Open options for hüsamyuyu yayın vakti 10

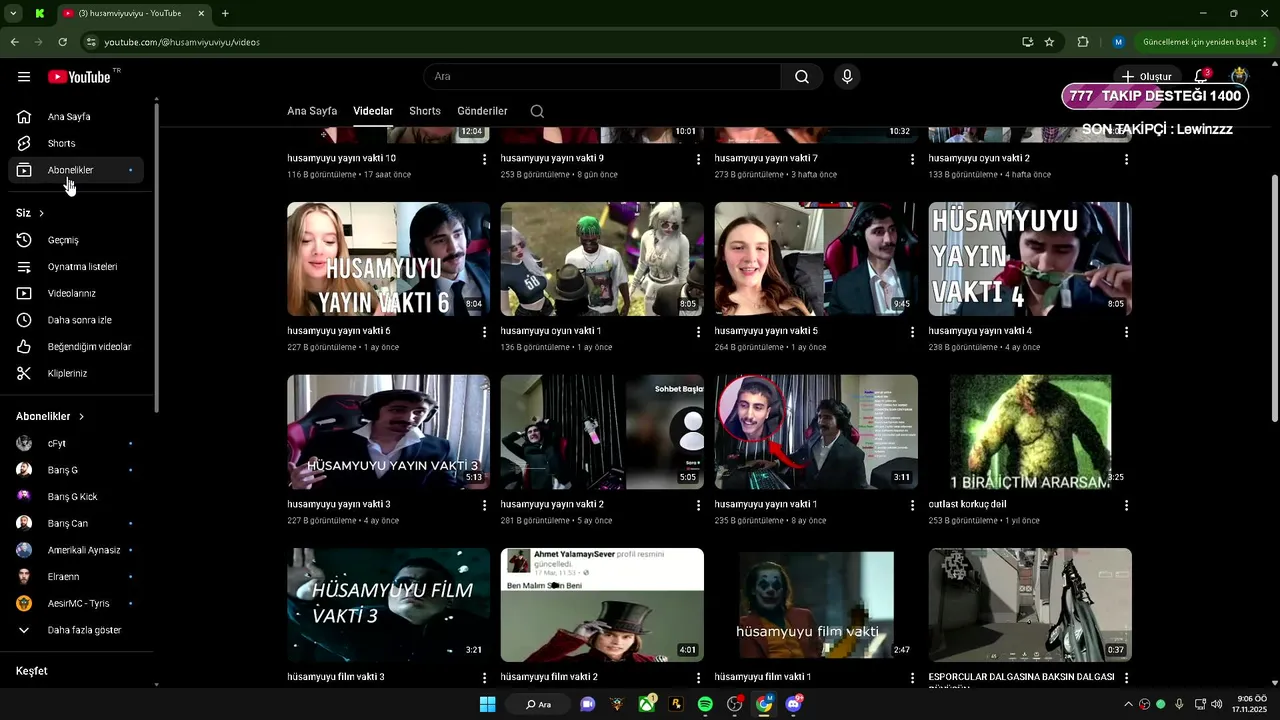pyautogui.click(x=485, y=159)
